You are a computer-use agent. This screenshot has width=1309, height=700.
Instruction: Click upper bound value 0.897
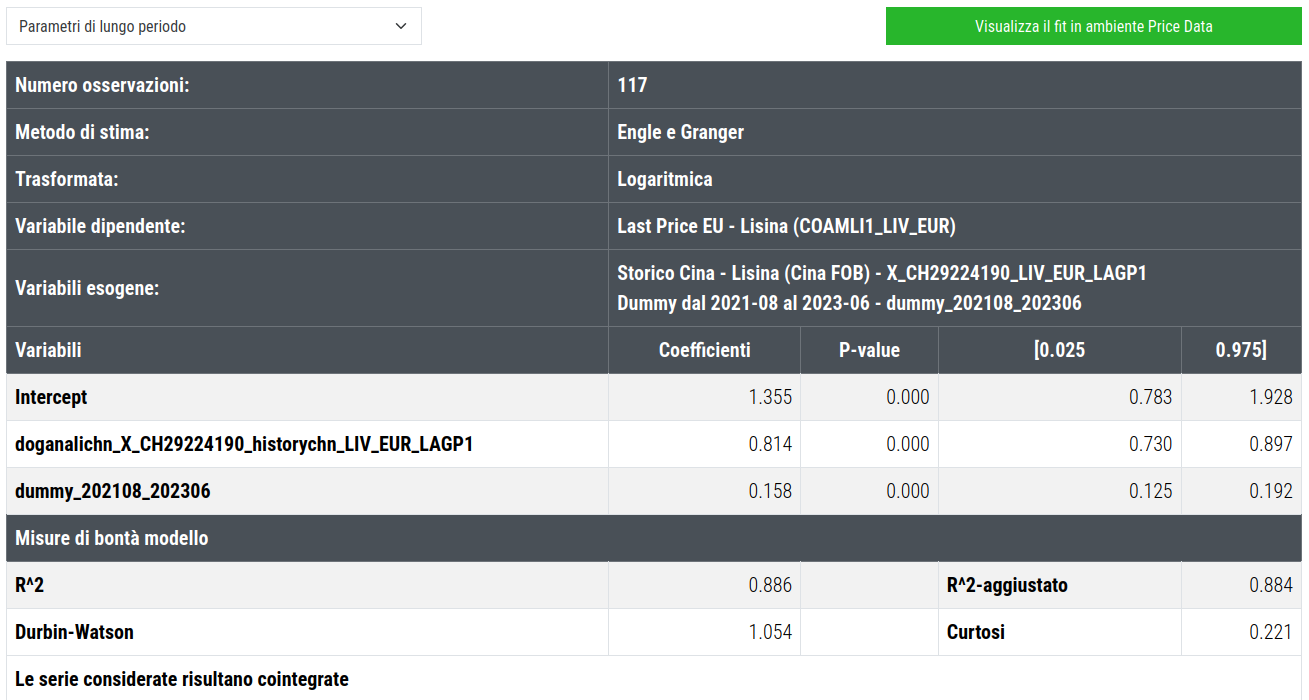pyautogui.click(x=1271, y=444)
